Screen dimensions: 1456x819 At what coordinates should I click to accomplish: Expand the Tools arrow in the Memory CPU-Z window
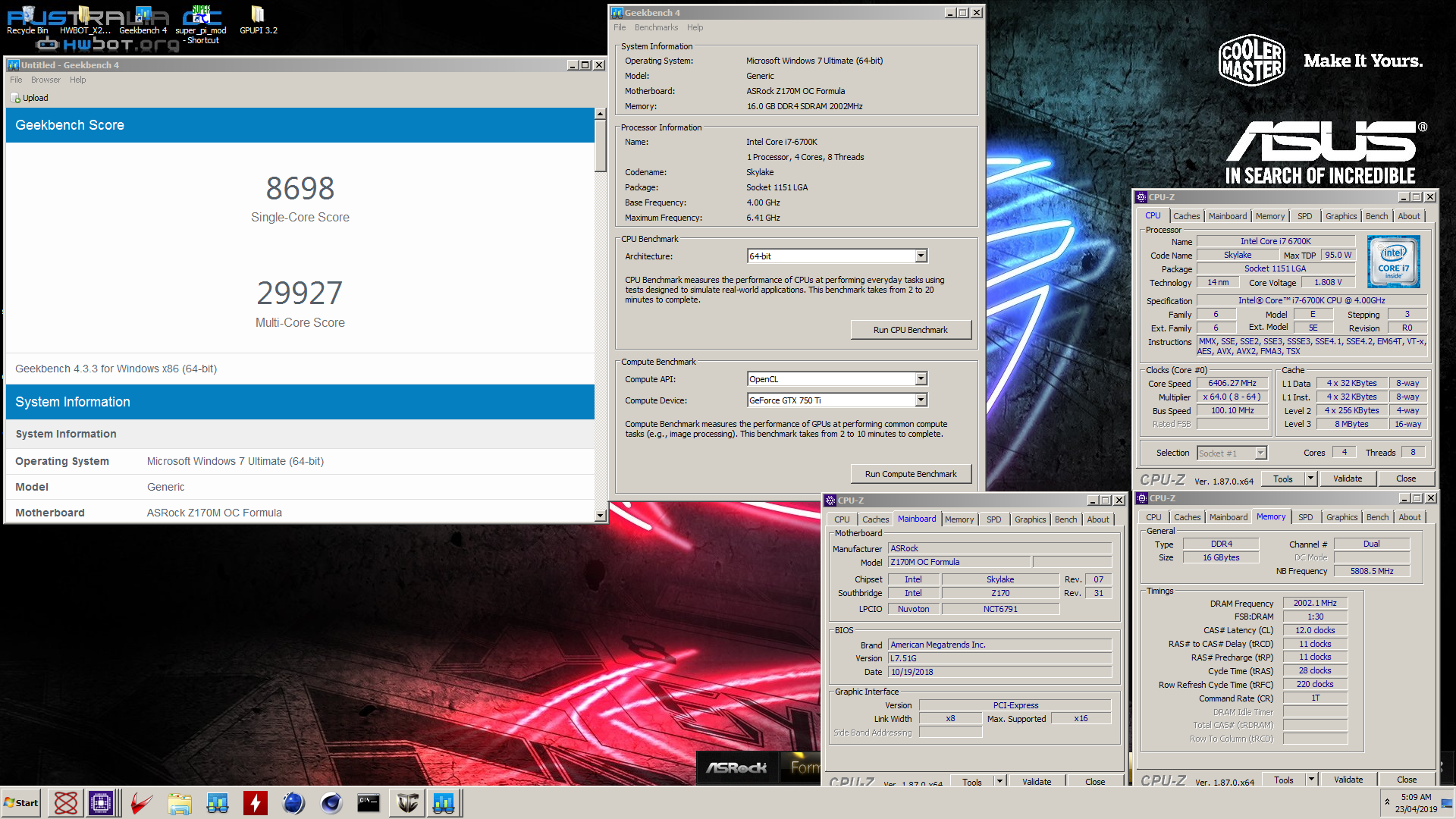[x=1311, y=780]
